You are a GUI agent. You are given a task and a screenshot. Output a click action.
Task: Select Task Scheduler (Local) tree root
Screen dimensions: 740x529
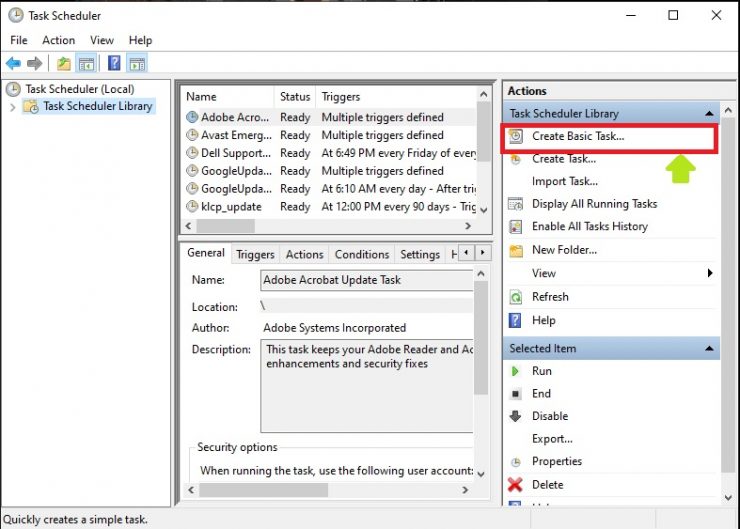[80, 89]
